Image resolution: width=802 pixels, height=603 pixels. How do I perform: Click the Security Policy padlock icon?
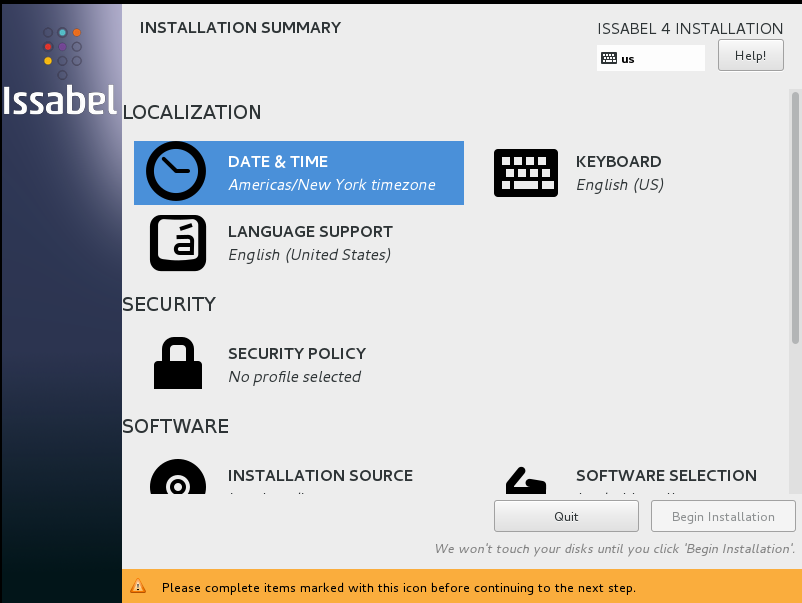(x=176, y=363)
